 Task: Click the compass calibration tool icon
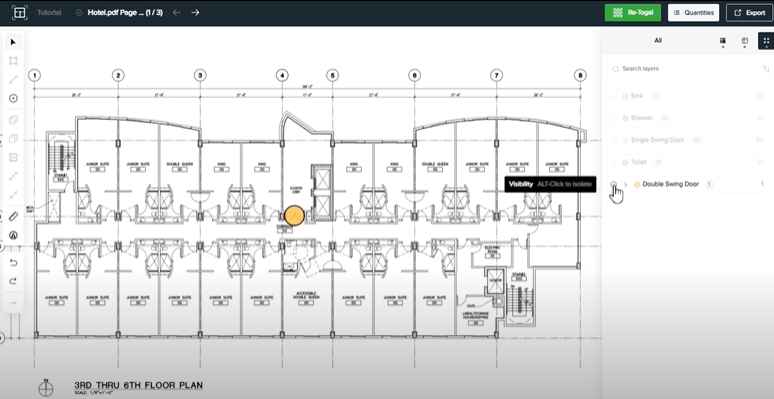13,236
